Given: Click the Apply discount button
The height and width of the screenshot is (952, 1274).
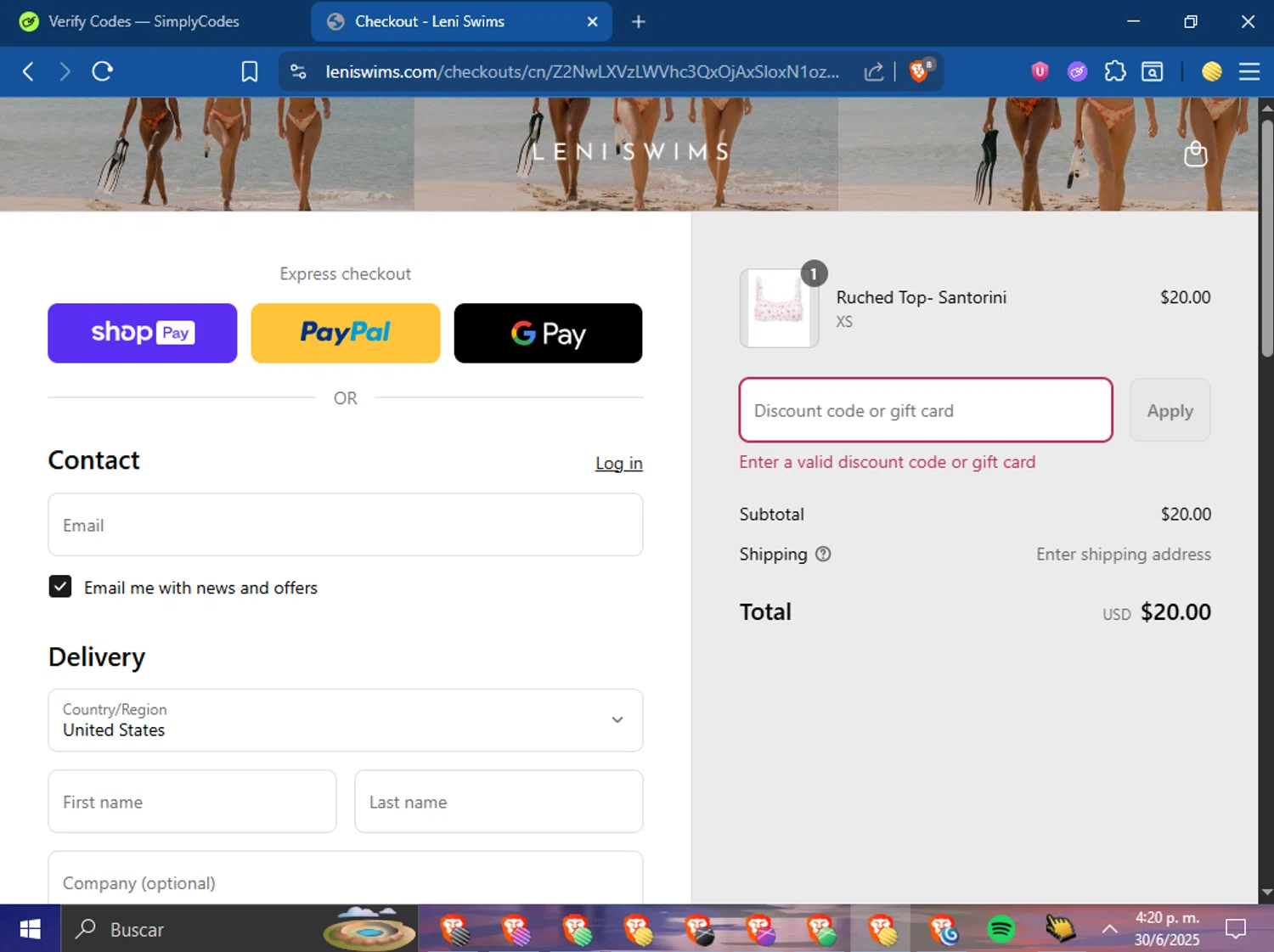Looking at the screenshot, I should (1170, 410).
